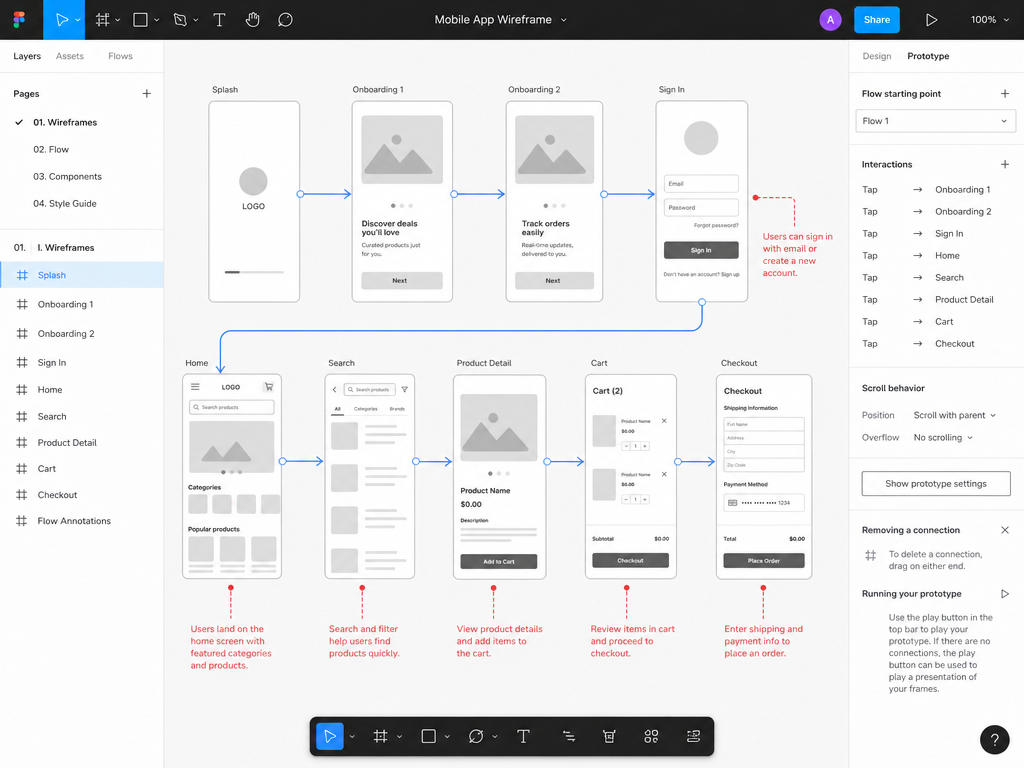The height and width of the screenshot is (768, 1024).
Task: Click the frame icon beside Flow Annotations layer
Action: (22, 520)
